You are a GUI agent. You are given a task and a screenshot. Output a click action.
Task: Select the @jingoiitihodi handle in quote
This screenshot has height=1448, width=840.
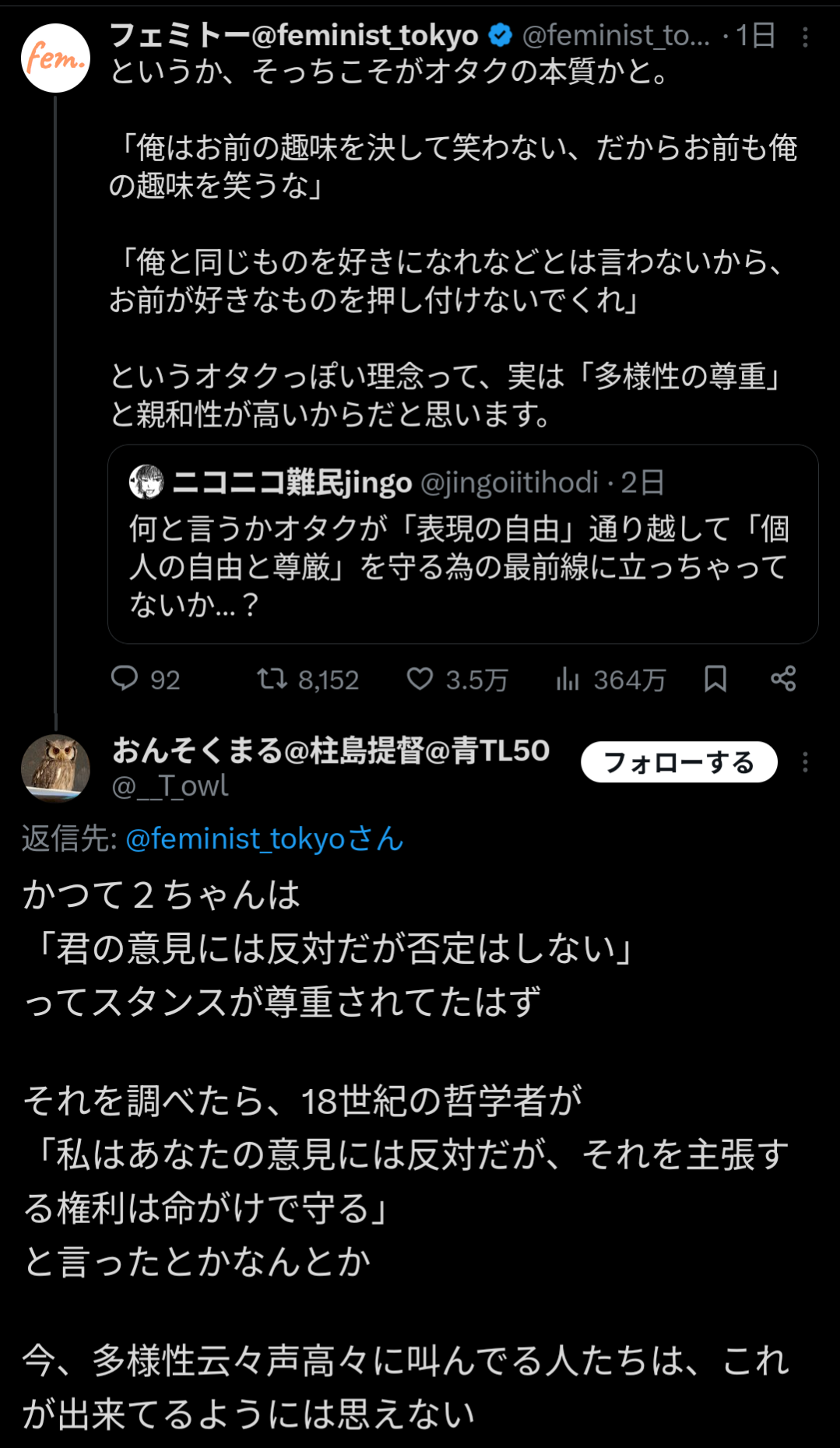509,483
